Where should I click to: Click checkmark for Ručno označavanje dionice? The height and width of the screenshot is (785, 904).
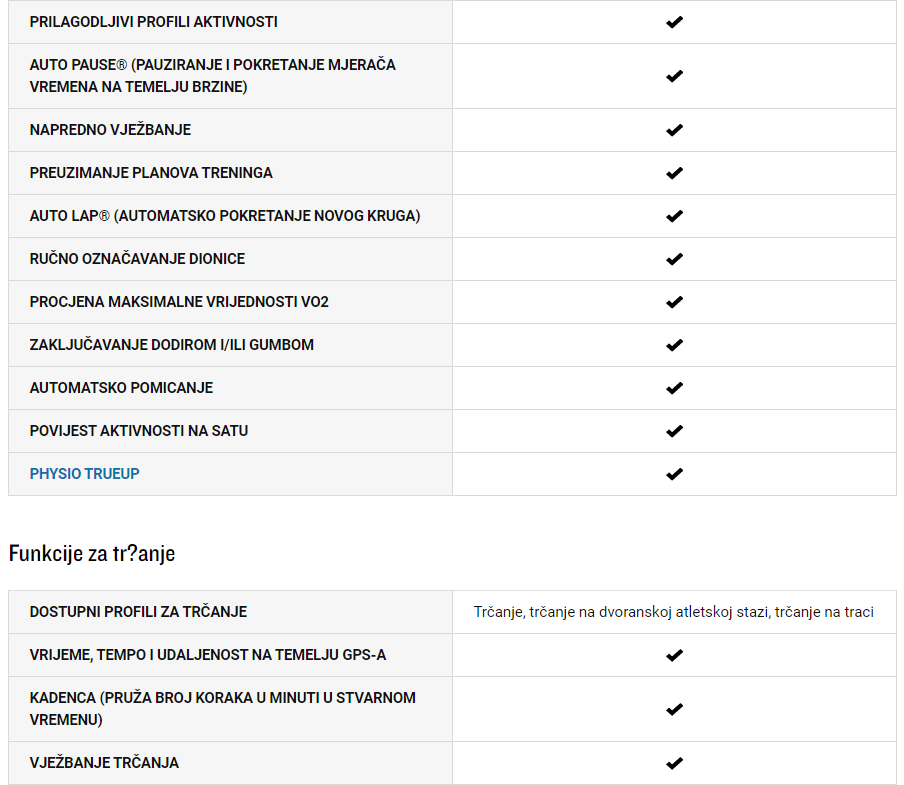point(674,259)
